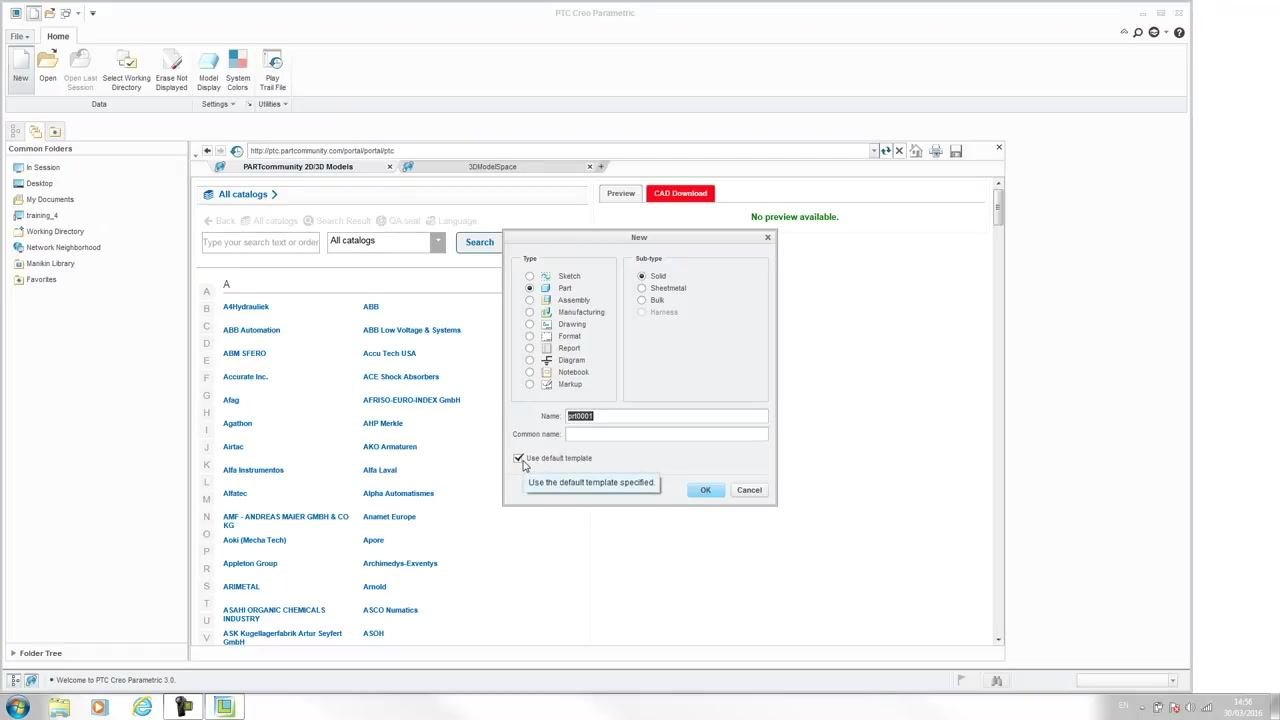Click the Common name input field
1280x720 pixels.
click(667, 434)
